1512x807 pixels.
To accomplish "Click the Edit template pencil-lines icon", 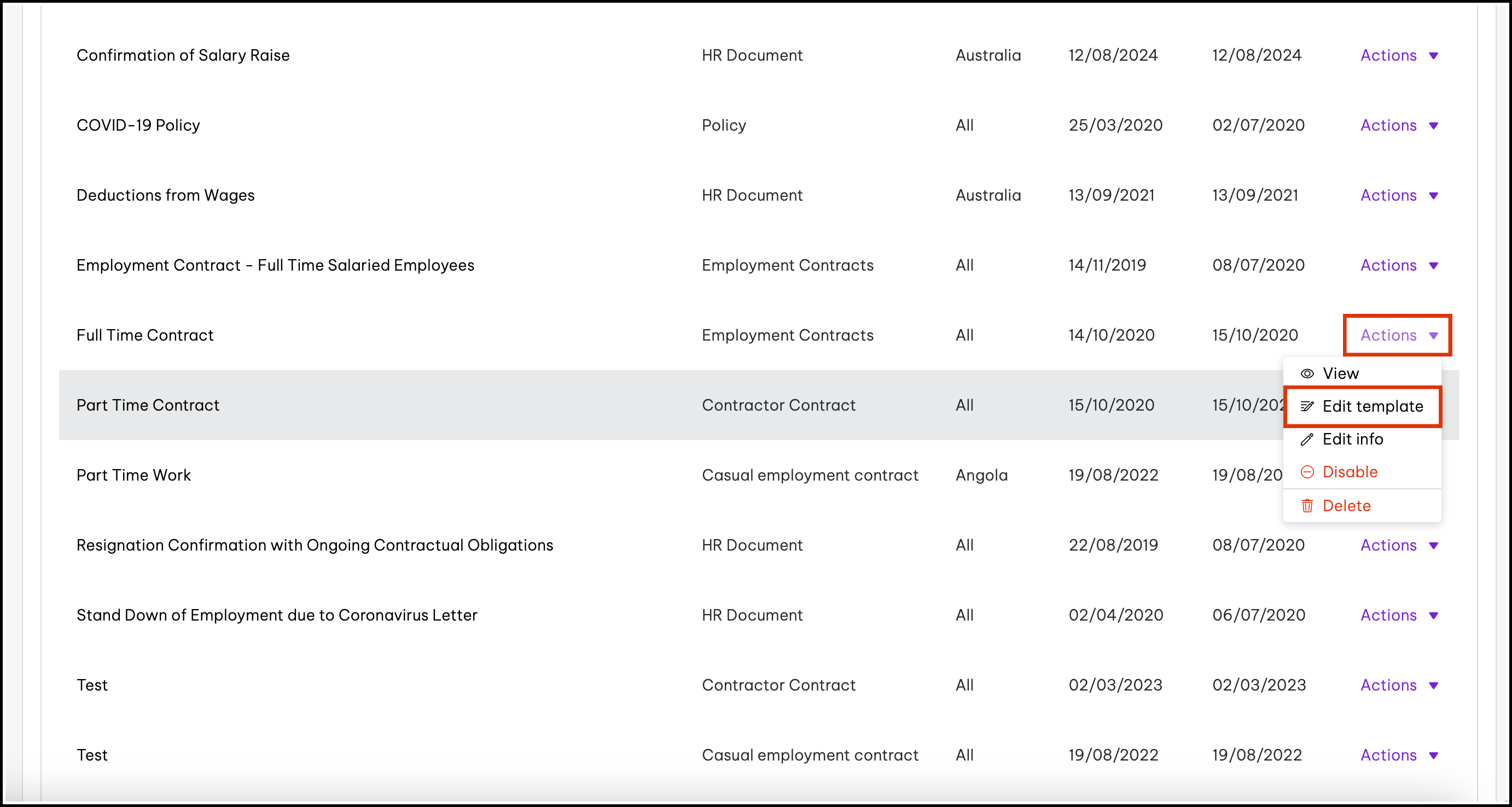I will click(x=1307, y=406).
